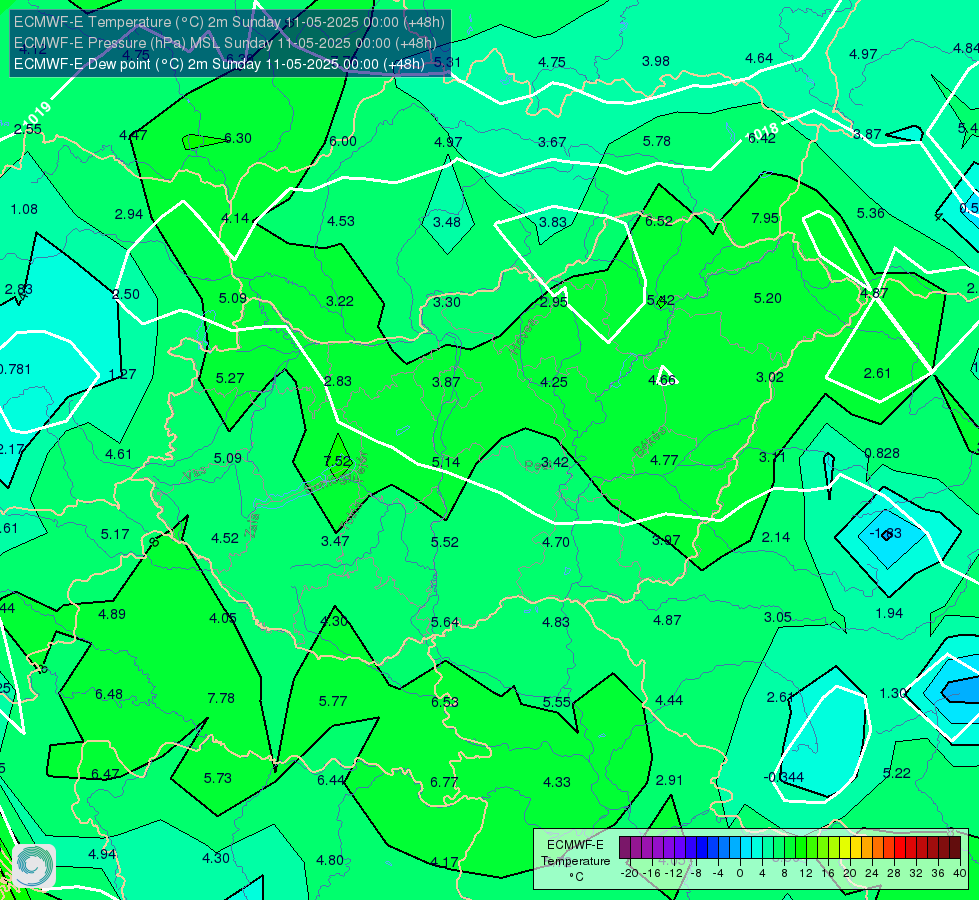Viewport: 979px width, 900px height.
Task: Click the Heves county label
Action: (523, 338)
